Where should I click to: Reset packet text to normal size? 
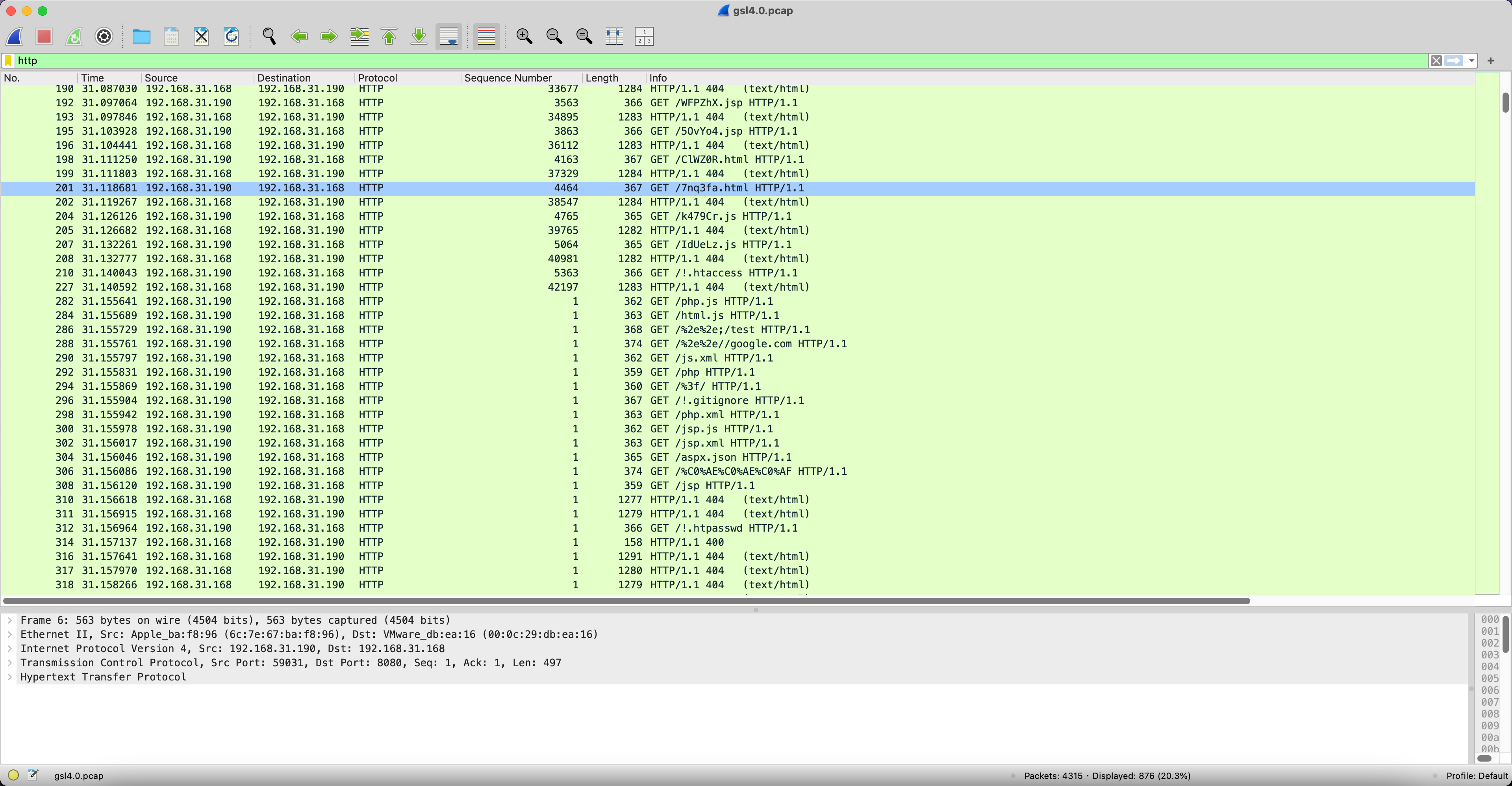[x=584, y=36]
